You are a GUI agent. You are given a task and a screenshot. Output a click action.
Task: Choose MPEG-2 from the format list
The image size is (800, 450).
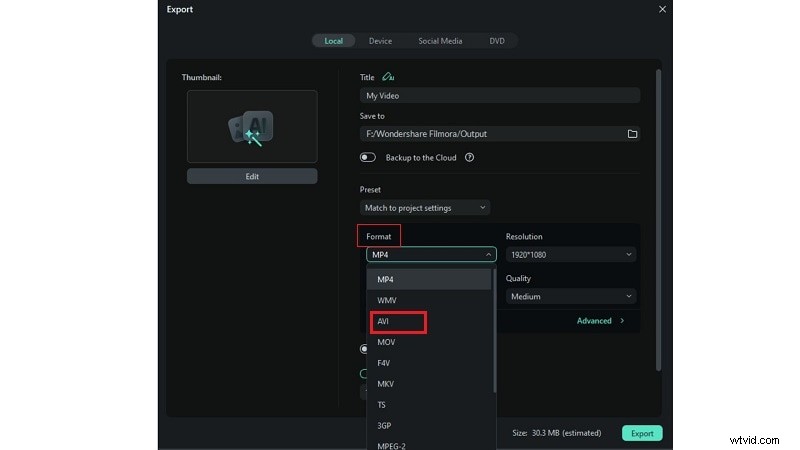[x=429, y=445]
